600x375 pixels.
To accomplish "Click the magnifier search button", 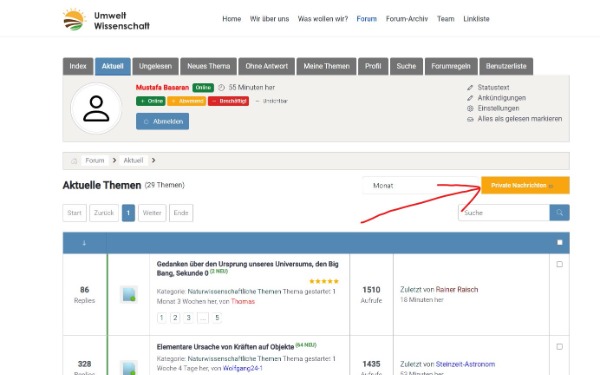I will tap(559, 213).
